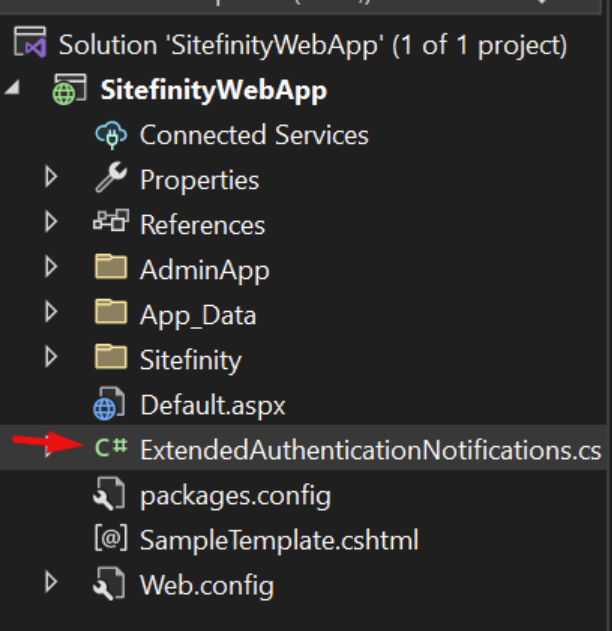This screenshot has width=612, height=631.
Task: Select the SitefinityWebApp project node
Action: pyautogui.click(x=213, y=90)
